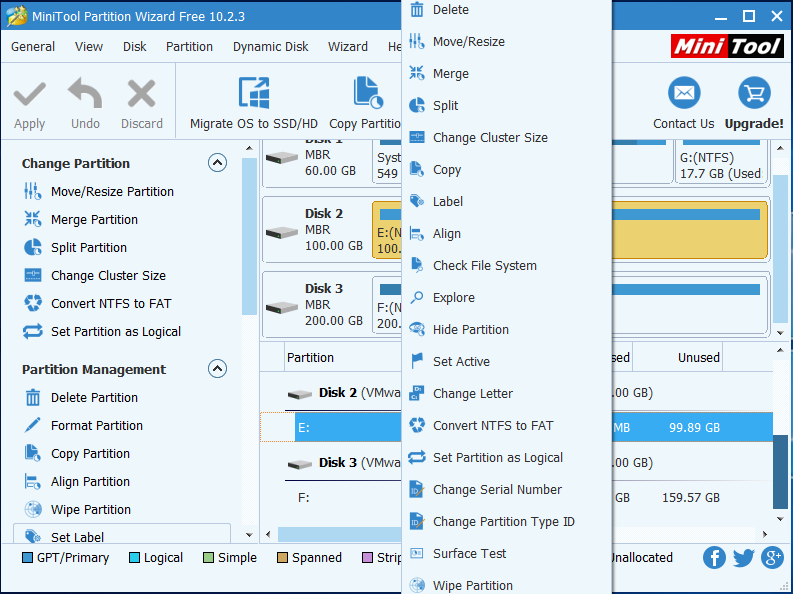Click the Undo arrow icon
Image resolution: width=793 pixels, height=594 pixels.
click(84, 93)
